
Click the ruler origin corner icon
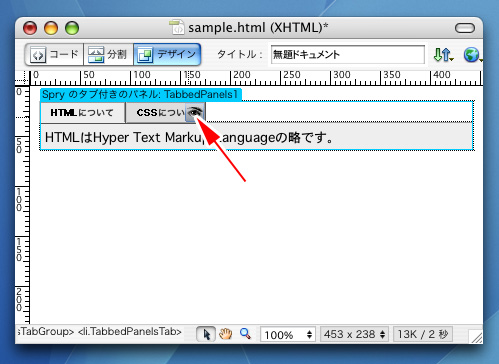click(22, 79)
